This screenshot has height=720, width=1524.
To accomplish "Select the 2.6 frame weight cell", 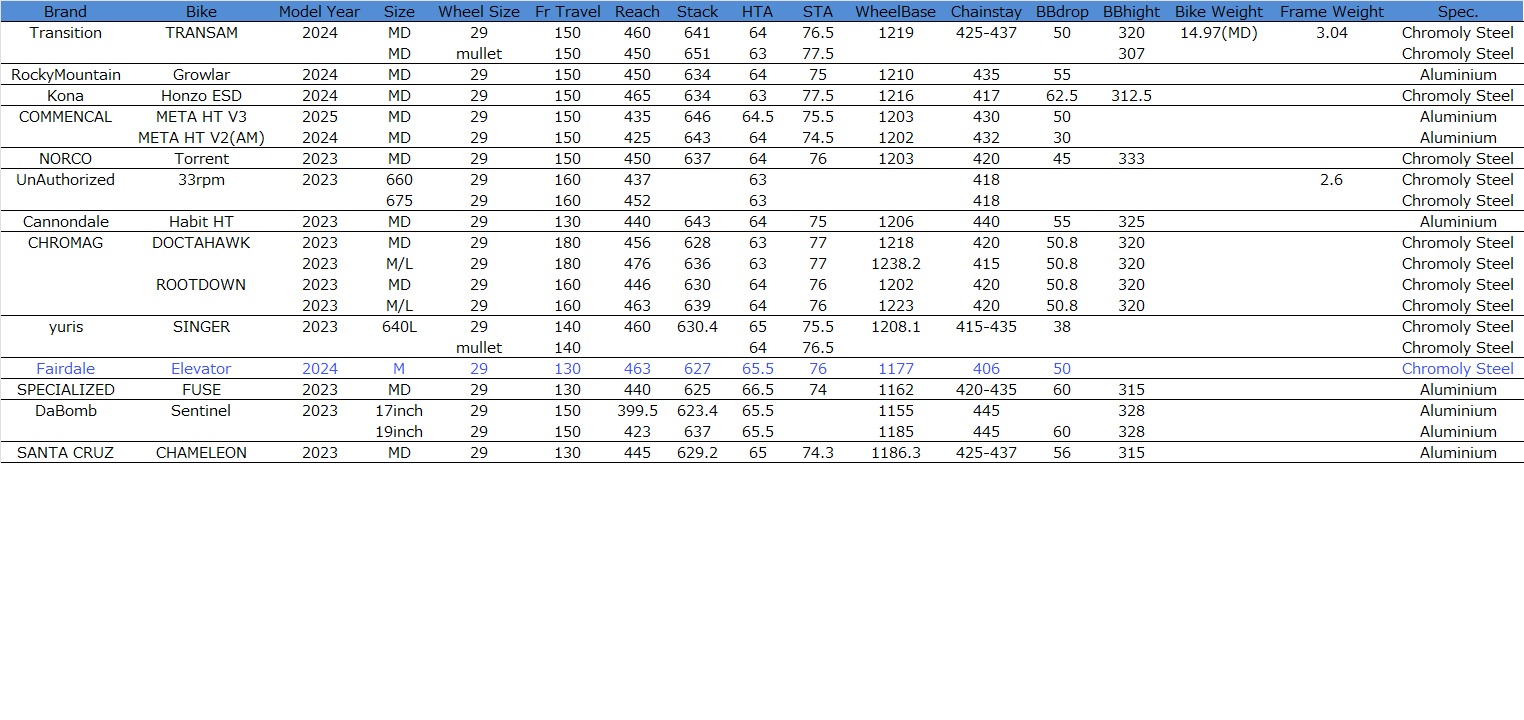I will (1332, 180).
